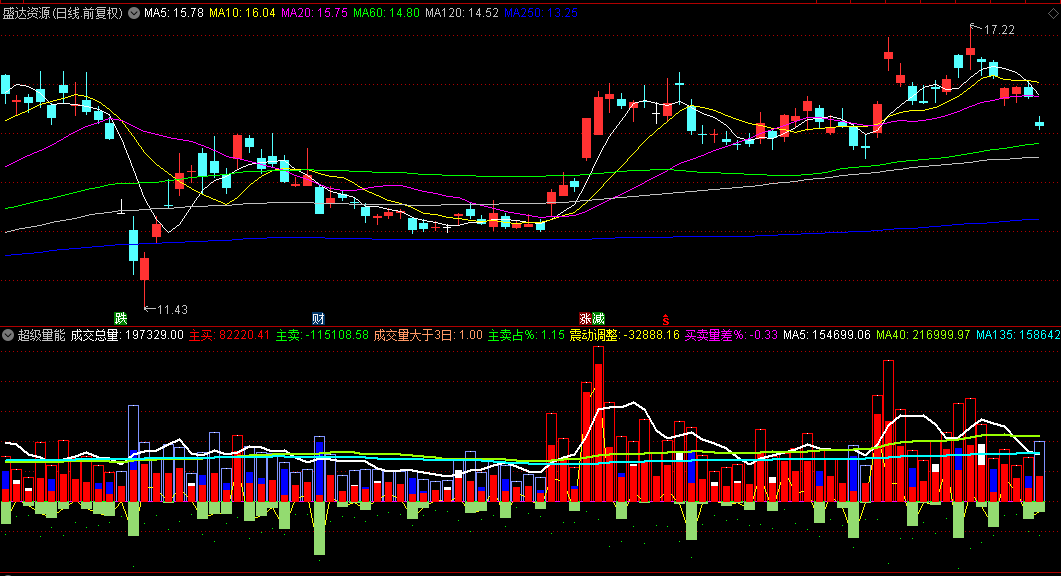Select the 主卖占%: 1.15 value

point(526,335)
